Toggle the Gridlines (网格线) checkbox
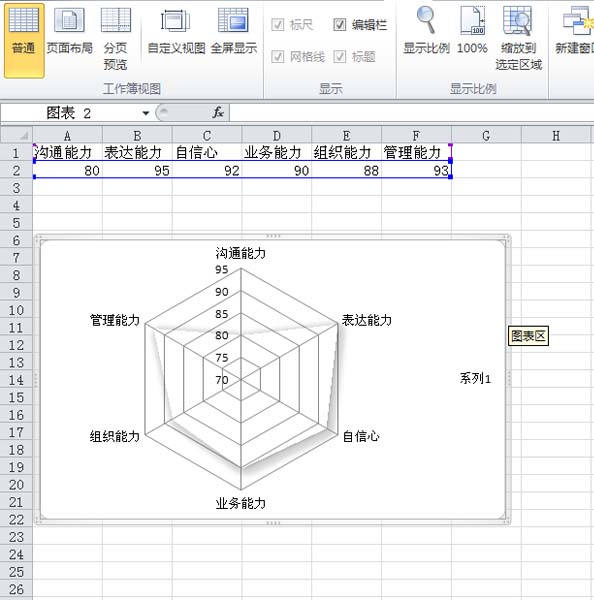This screenshot has height=600, width=594. pos(277,57)
